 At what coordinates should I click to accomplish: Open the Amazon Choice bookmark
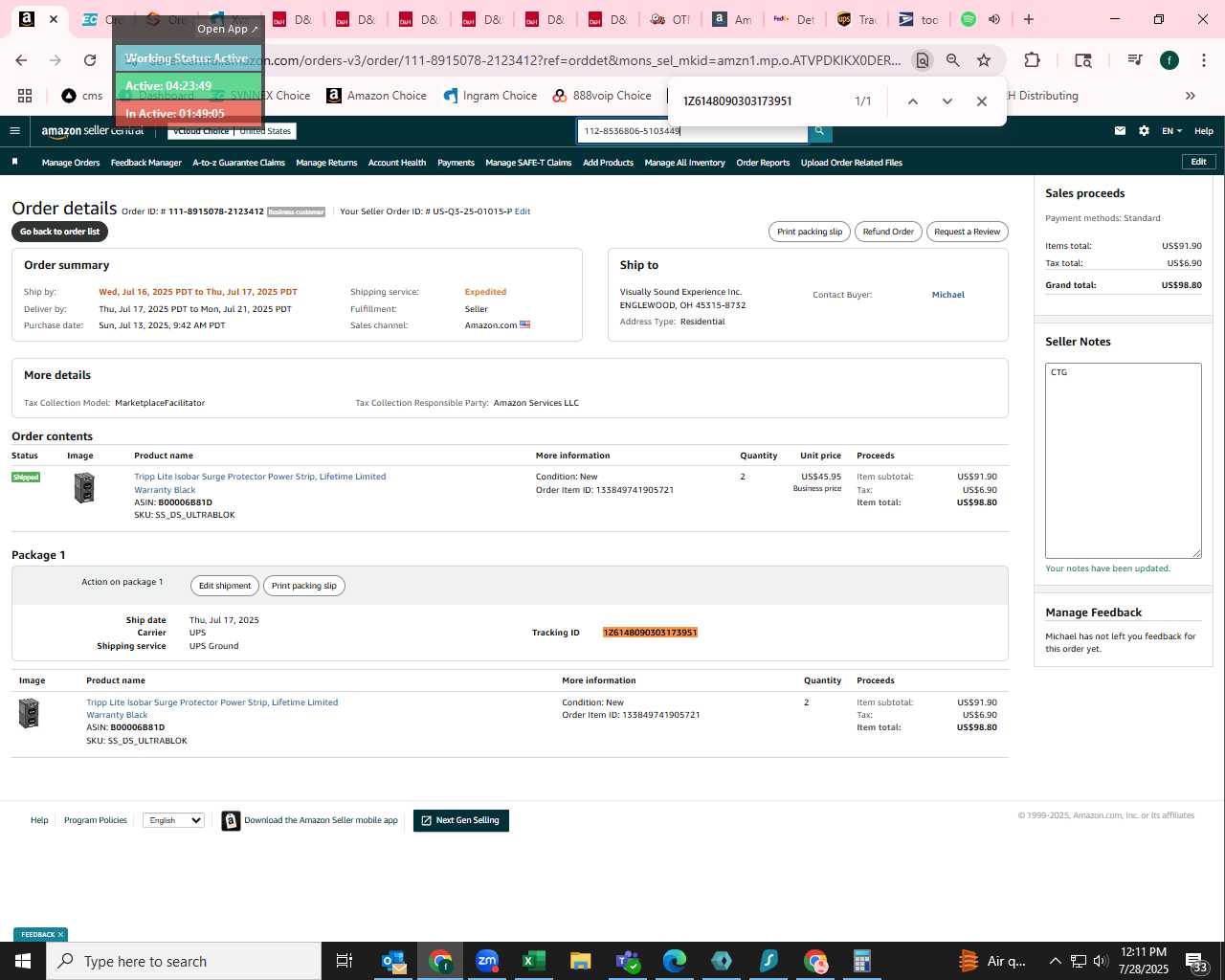point(376,96)
